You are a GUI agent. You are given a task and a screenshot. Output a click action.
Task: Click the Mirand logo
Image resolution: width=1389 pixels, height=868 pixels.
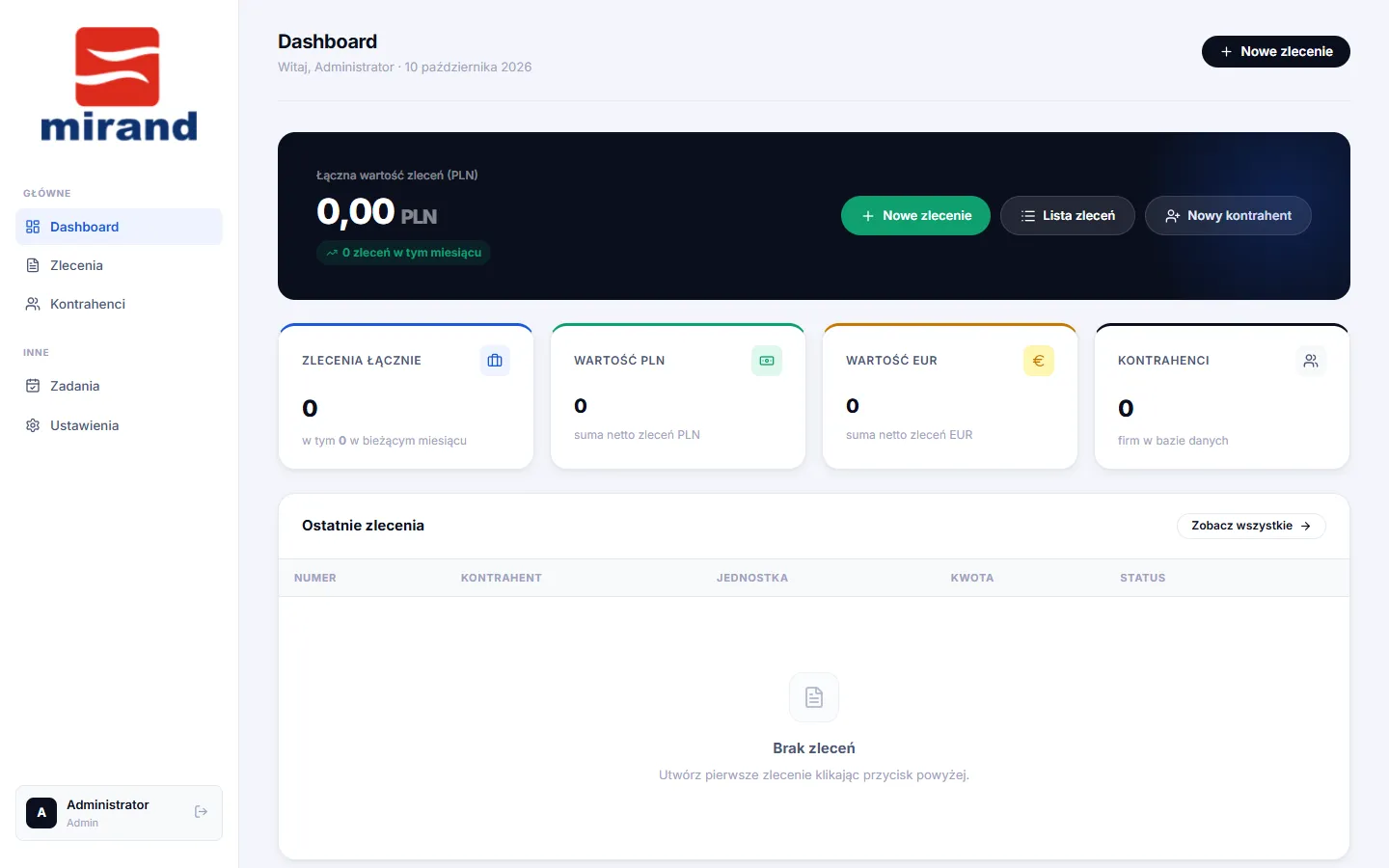[x=119, y=85]
